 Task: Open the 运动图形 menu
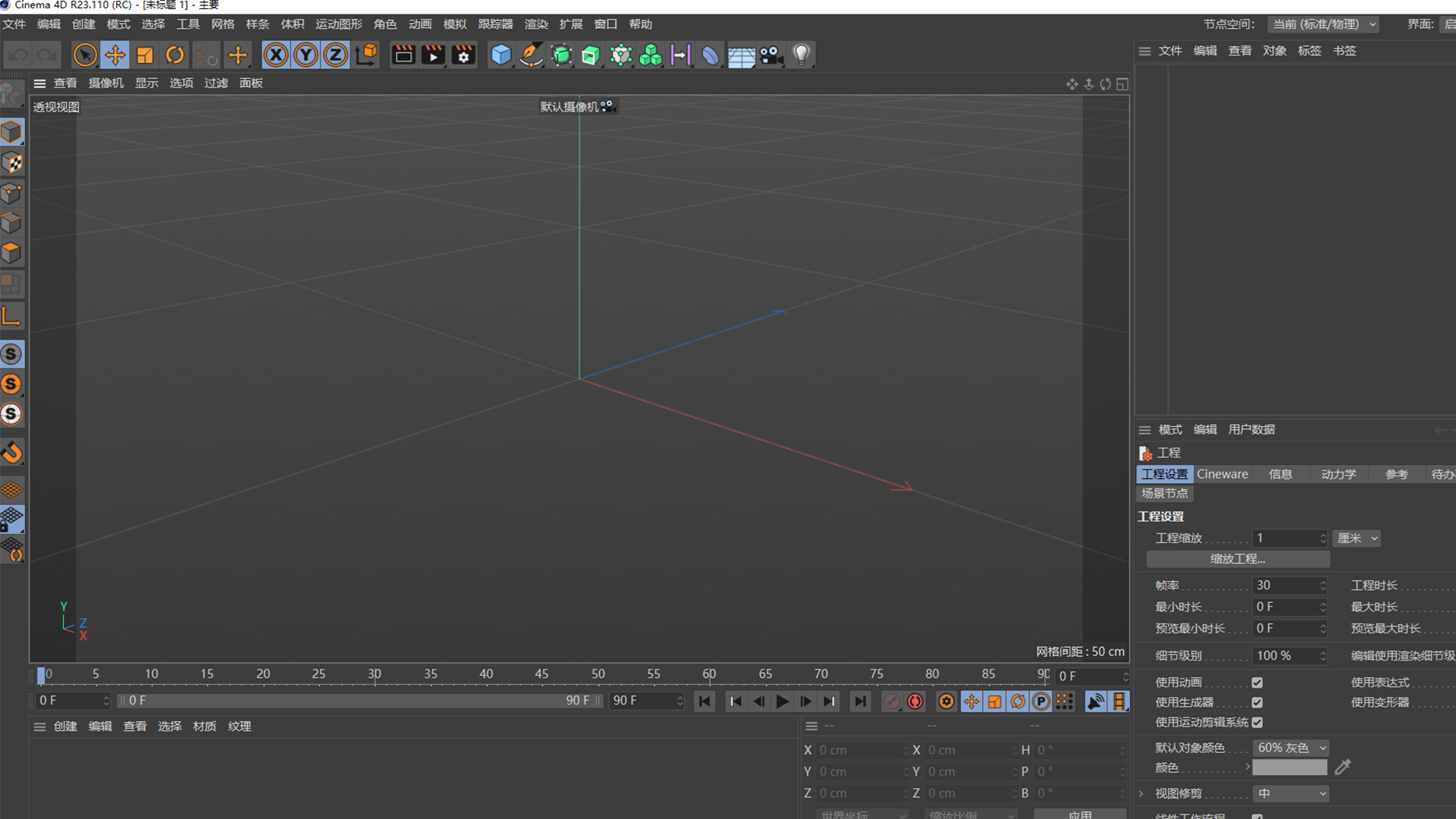point(339,24)
